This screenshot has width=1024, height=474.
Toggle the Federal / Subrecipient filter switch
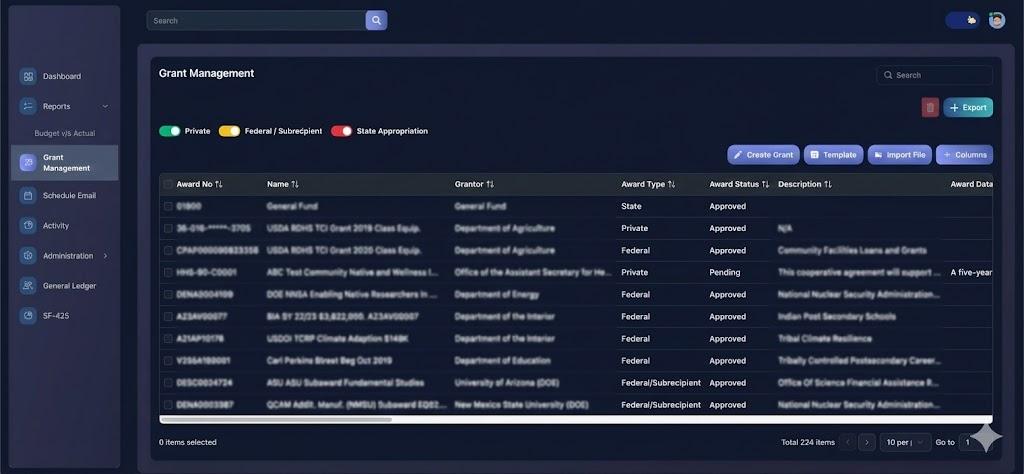point(229,131)
